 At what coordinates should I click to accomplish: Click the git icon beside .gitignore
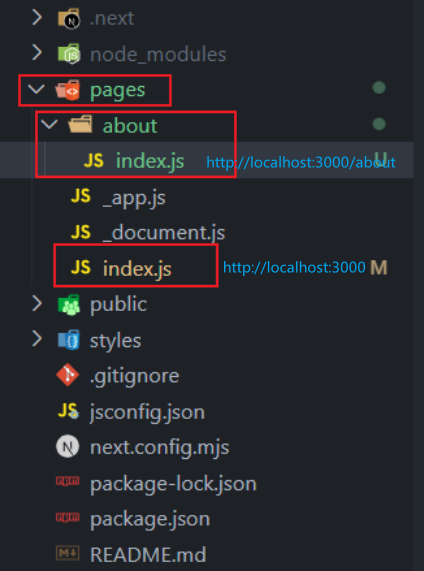pyautogui.click(x=68, y=375)
